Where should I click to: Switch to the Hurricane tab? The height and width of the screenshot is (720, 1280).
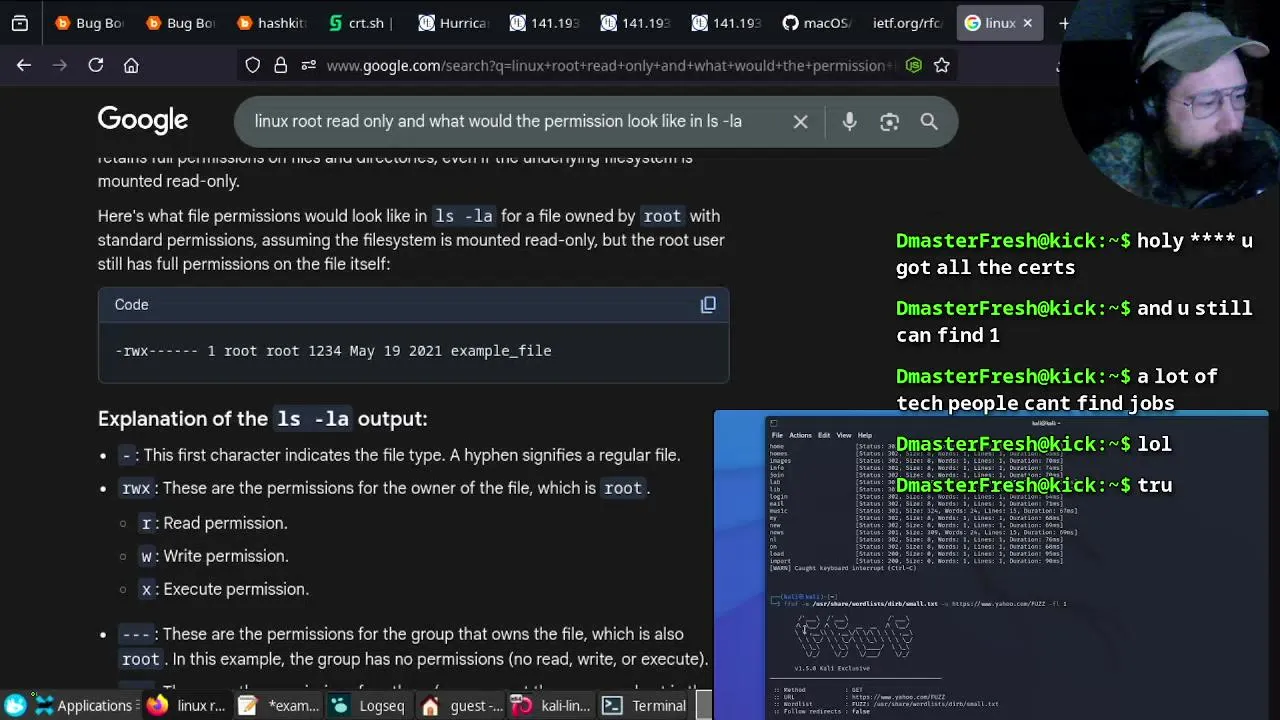point(453,23)
